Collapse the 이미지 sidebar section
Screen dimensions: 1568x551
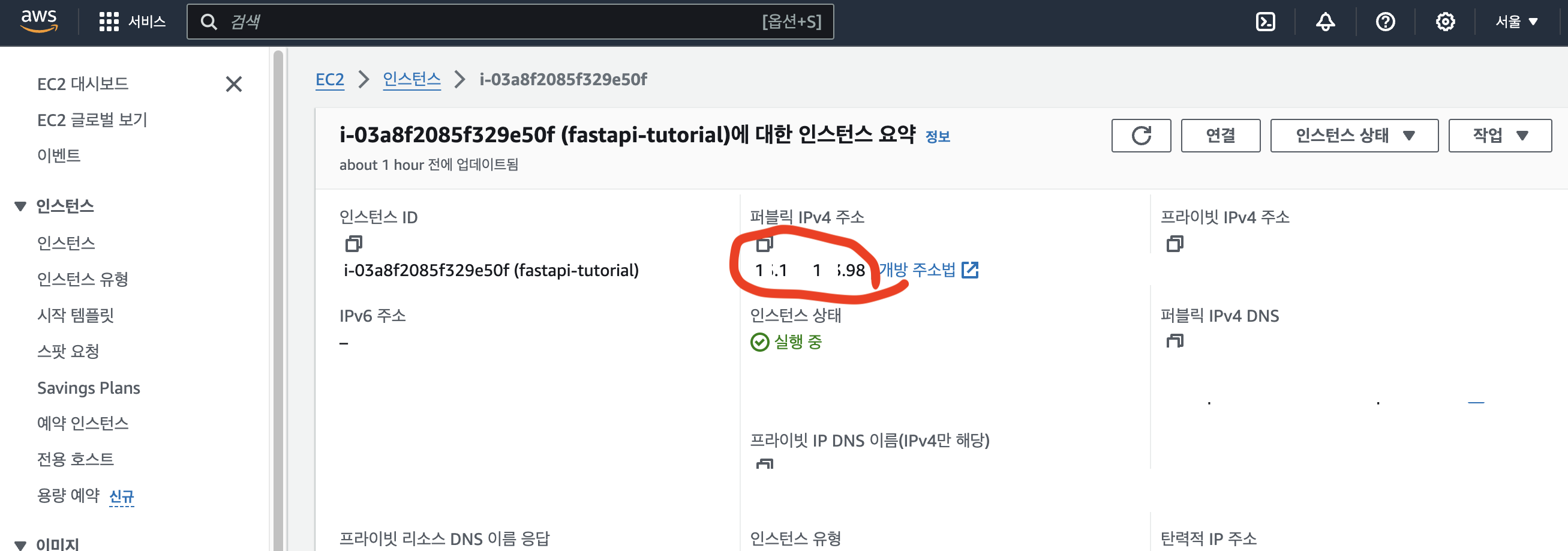(20, 545)
